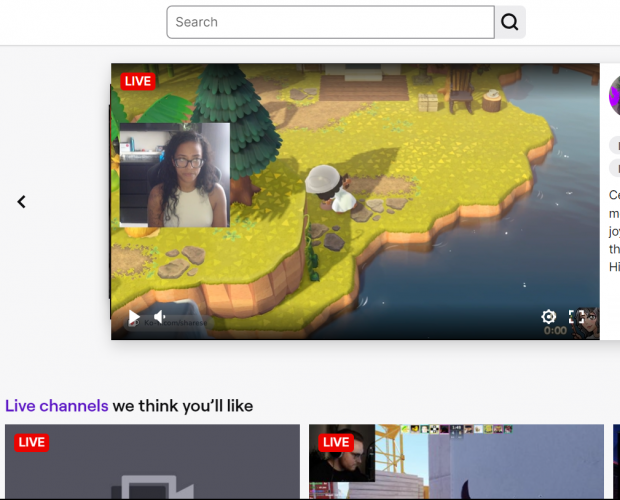620x500 pixels.
Task: Click the "Live channels" heading link
Action: pyautogui.click(x=57, y=406)
